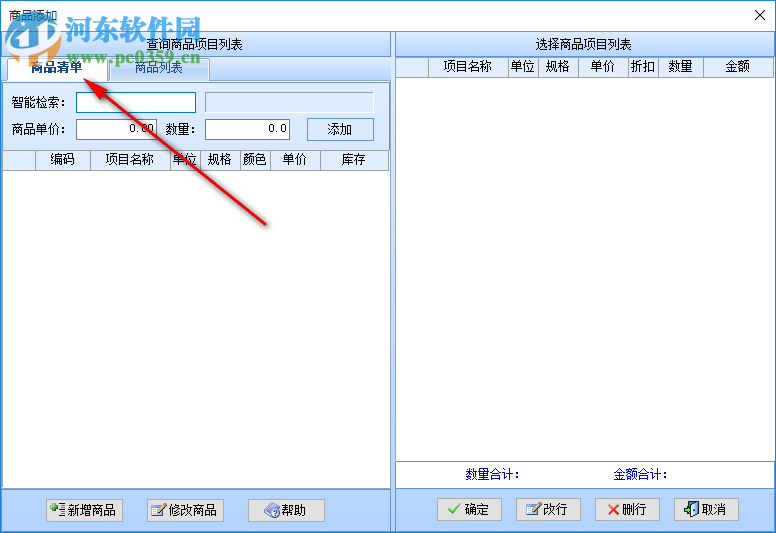This screenshot has width=776, height=533.
Task: Focus the 智能检索 search input
Action: click(136, 102)
